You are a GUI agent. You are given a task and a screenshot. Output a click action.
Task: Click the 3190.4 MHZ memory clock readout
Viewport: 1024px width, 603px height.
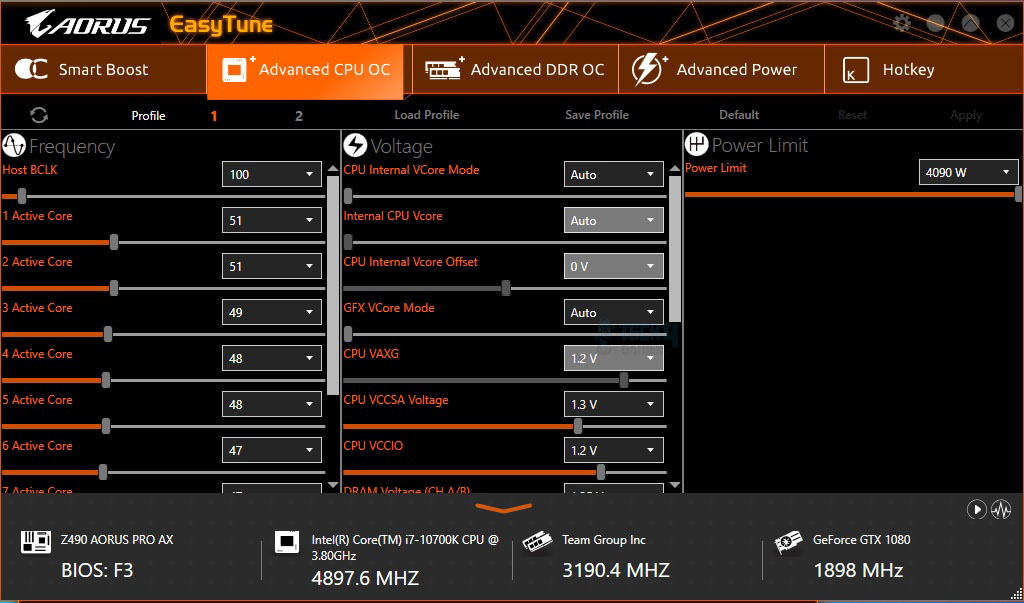tap(616, 570)
